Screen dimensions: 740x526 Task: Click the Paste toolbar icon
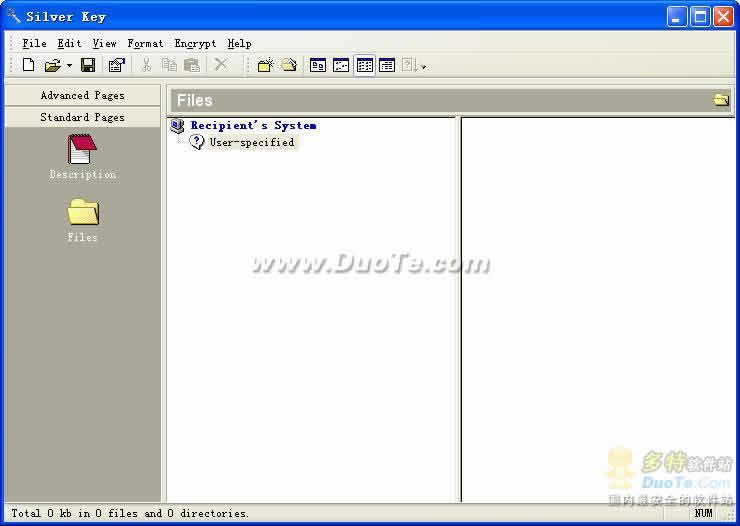point(192,65)
